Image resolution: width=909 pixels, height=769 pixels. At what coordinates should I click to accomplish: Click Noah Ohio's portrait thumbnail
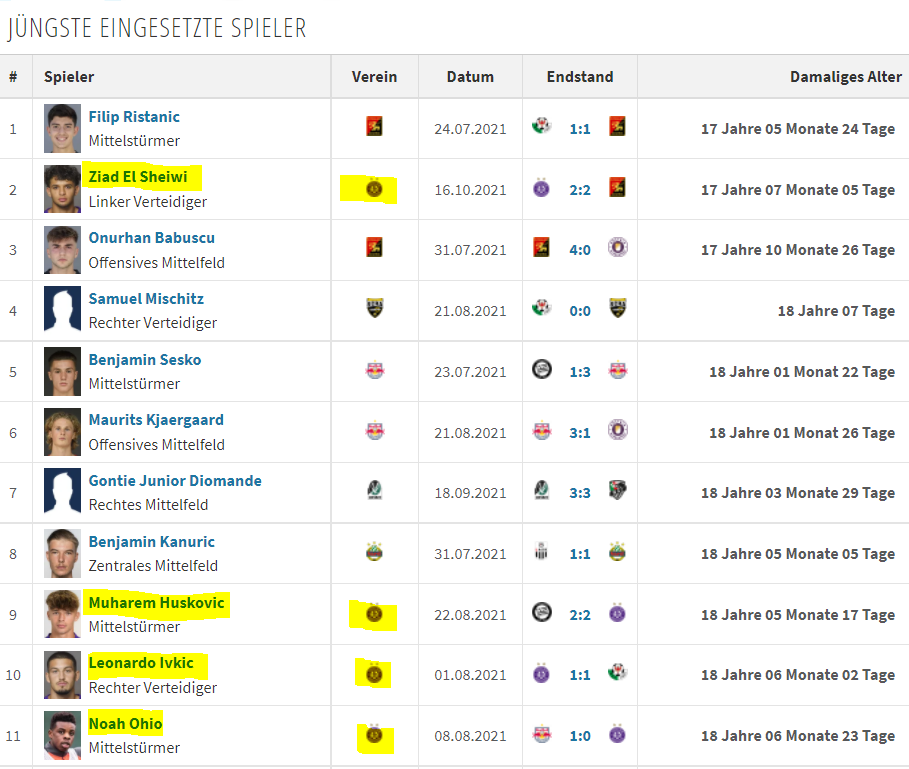tap(62, 735)
